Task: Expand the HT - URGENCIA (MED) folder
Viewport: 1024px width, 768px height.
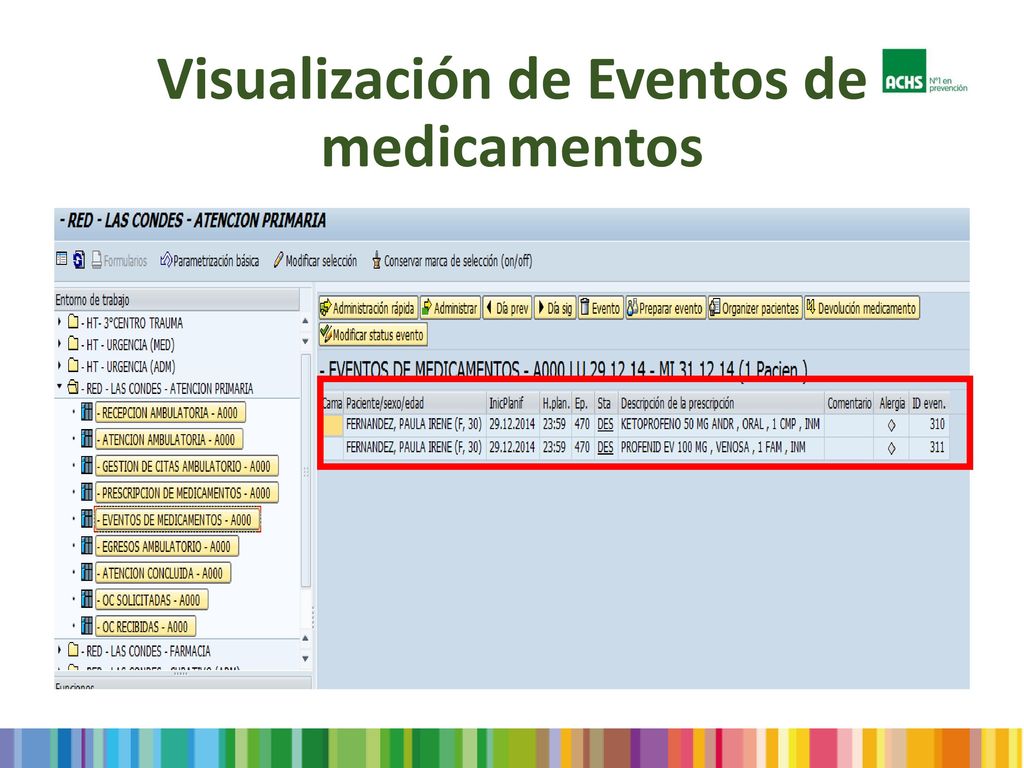Action: (x=59, y=344)
